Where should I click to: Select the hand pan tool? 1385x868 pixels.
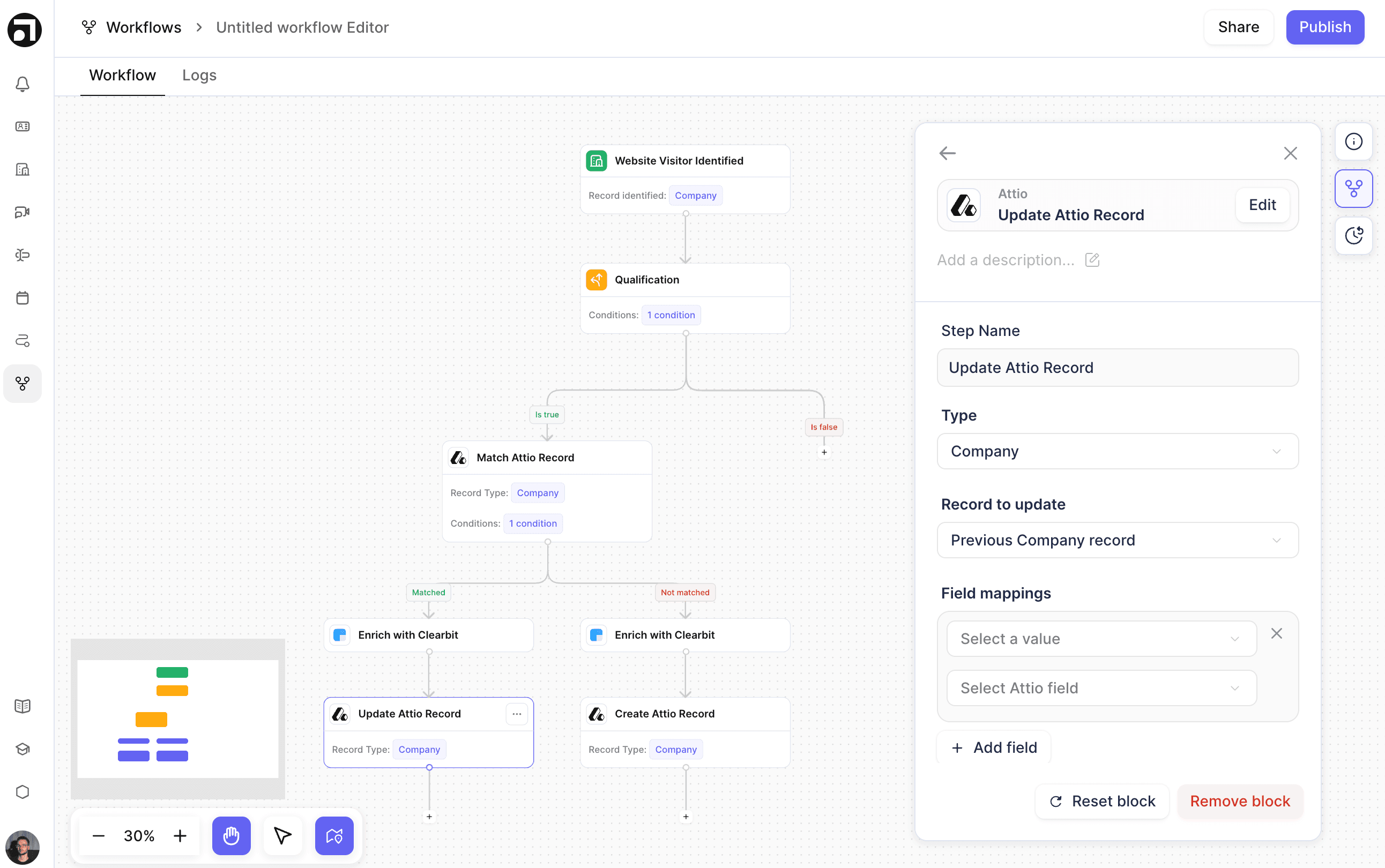click(x=231, y=835)
